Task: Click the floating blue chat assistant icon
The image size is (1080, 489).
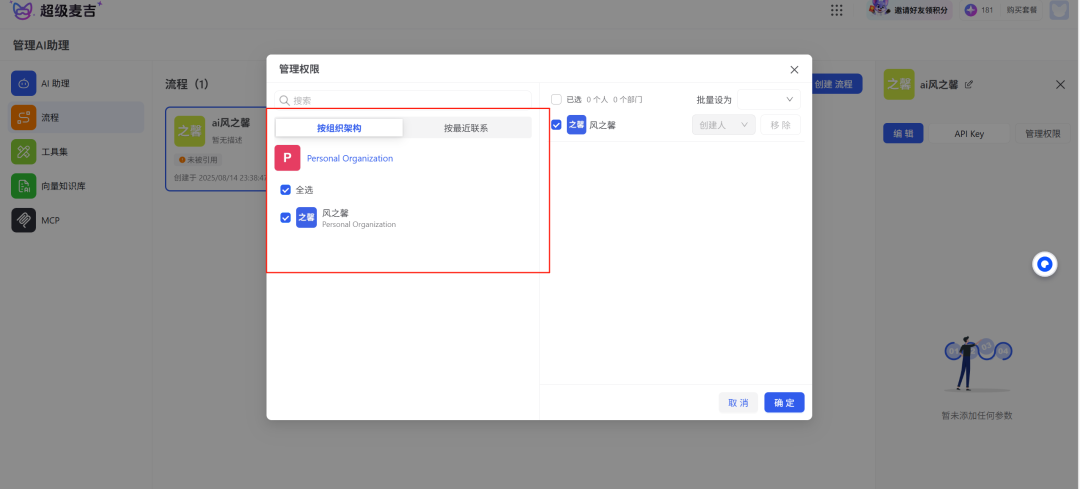Action: pyautogui.click(x=1044, y=265)
